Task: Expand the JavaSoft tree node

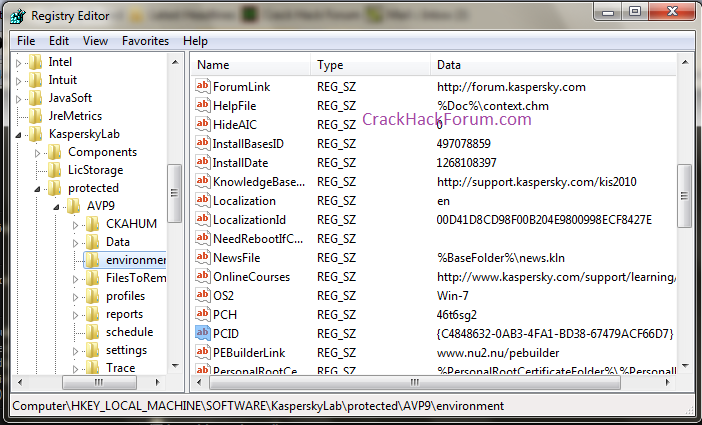Action: (x=18, y=99)
